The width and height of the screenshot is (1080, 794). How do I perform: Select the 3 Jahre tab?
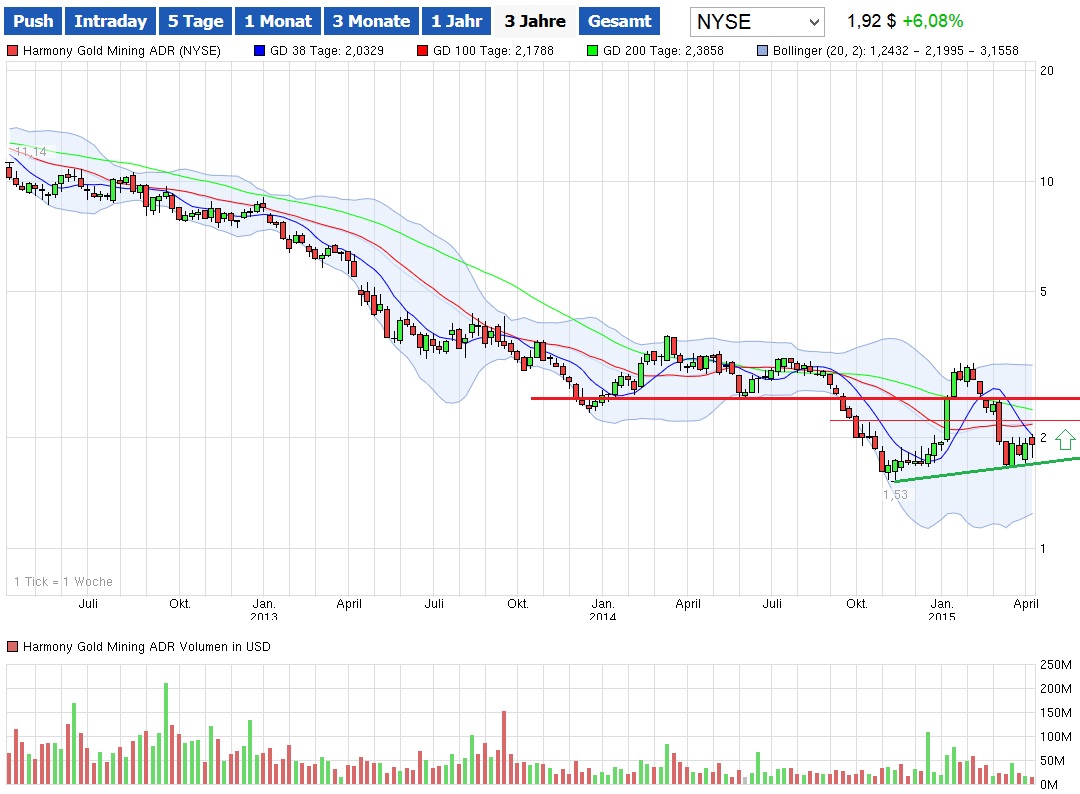pyautogui.click(x=534, y=21)
